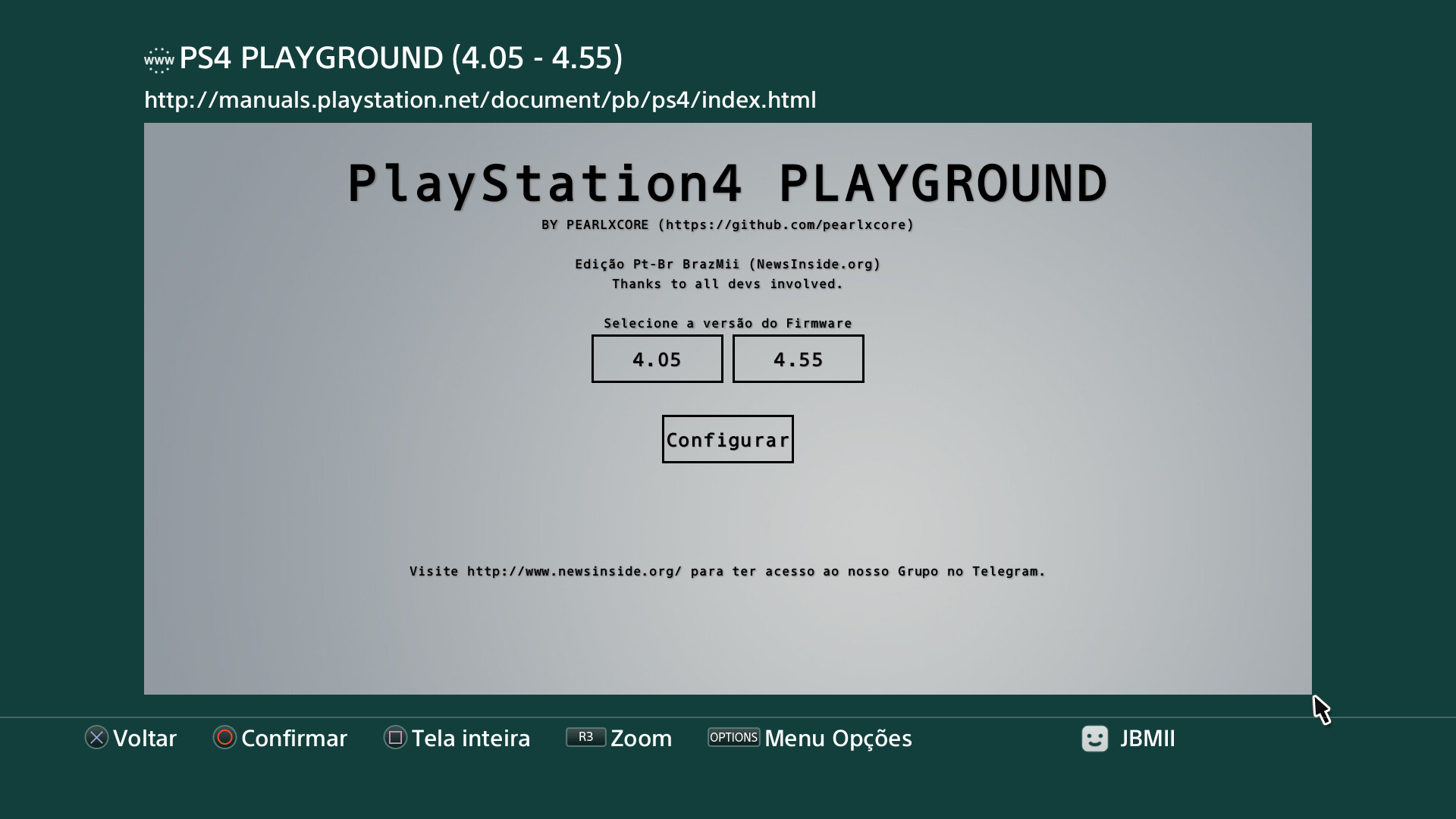The width and height of the screenshot is (1456, 819).
Task: Click the Visite newsinside.org Telegram line
Action: [x=727, y=571]
